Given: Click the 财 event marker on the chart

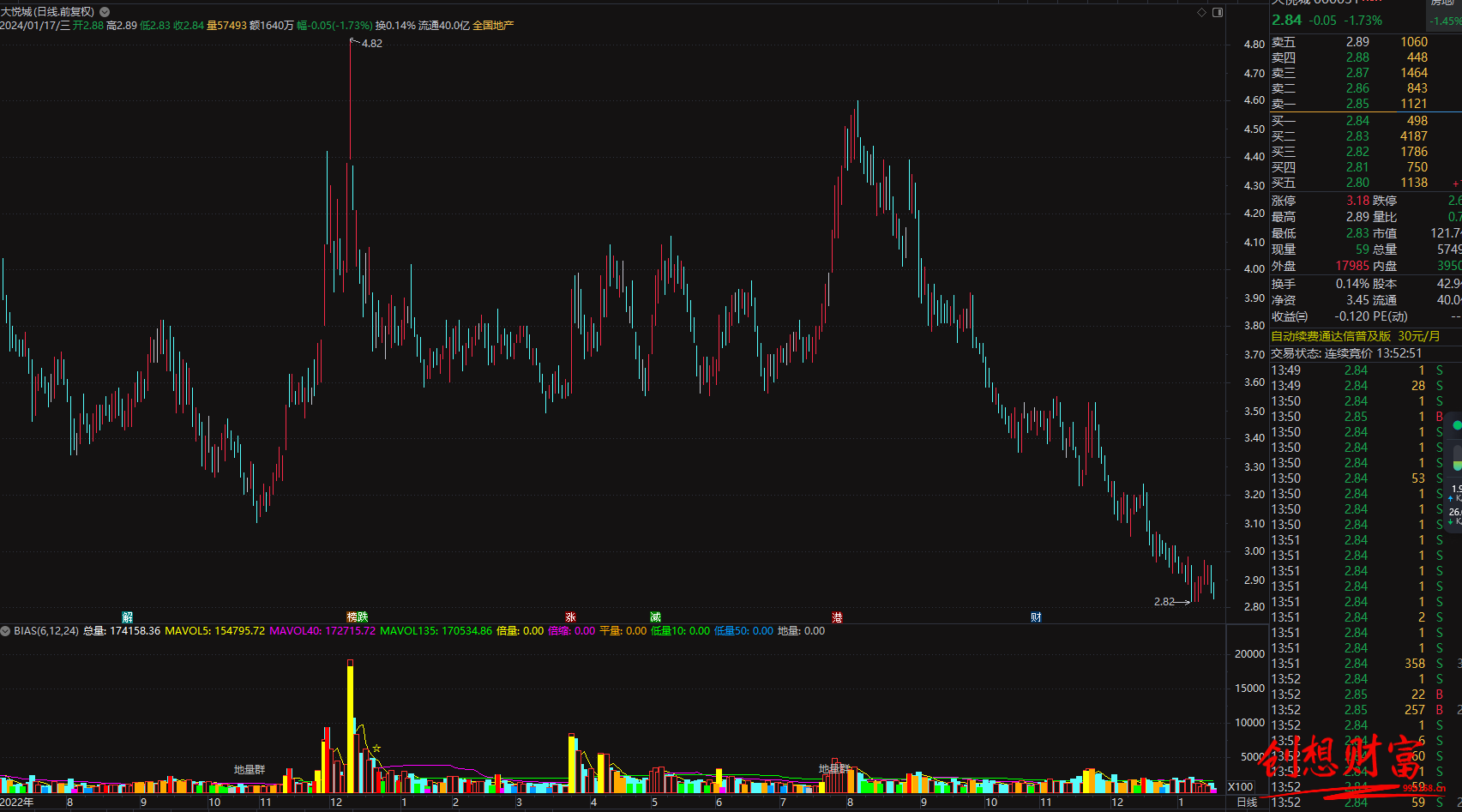Looking at the screenshot, I should tap(1036, 617).
